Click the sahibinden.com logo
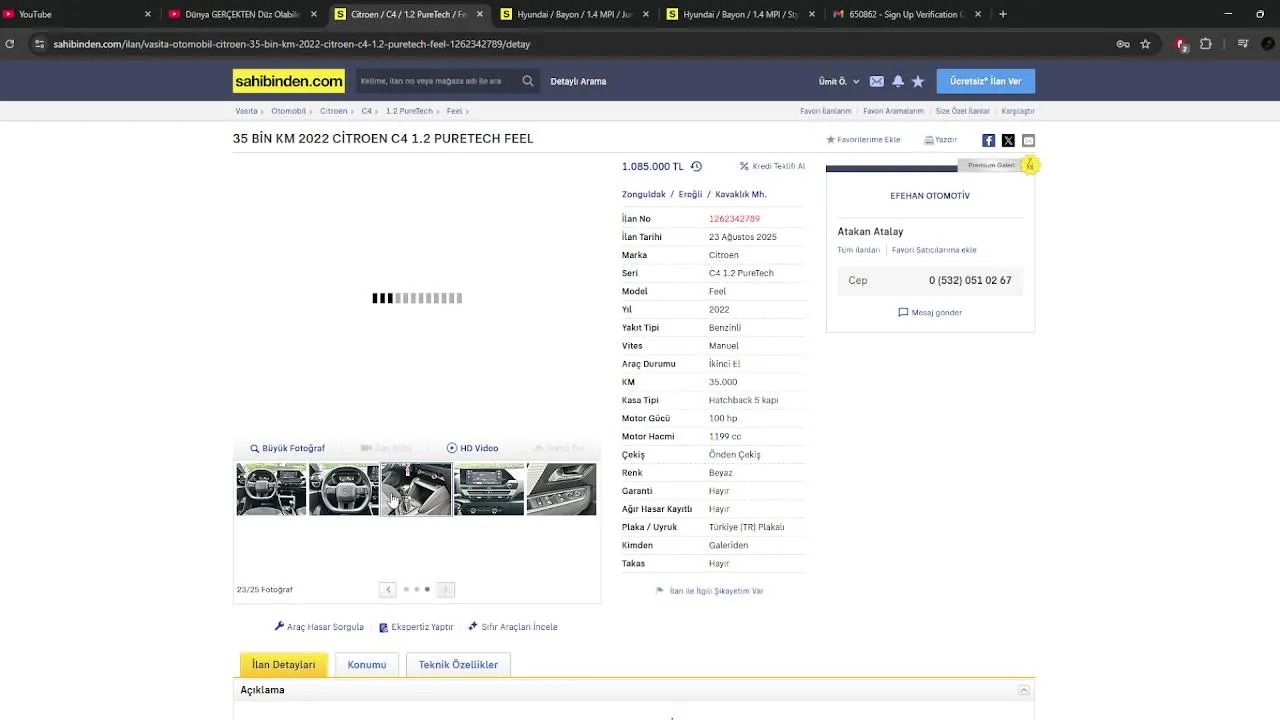The width and height of the screenshot is (1280, 720). [288, 81]
